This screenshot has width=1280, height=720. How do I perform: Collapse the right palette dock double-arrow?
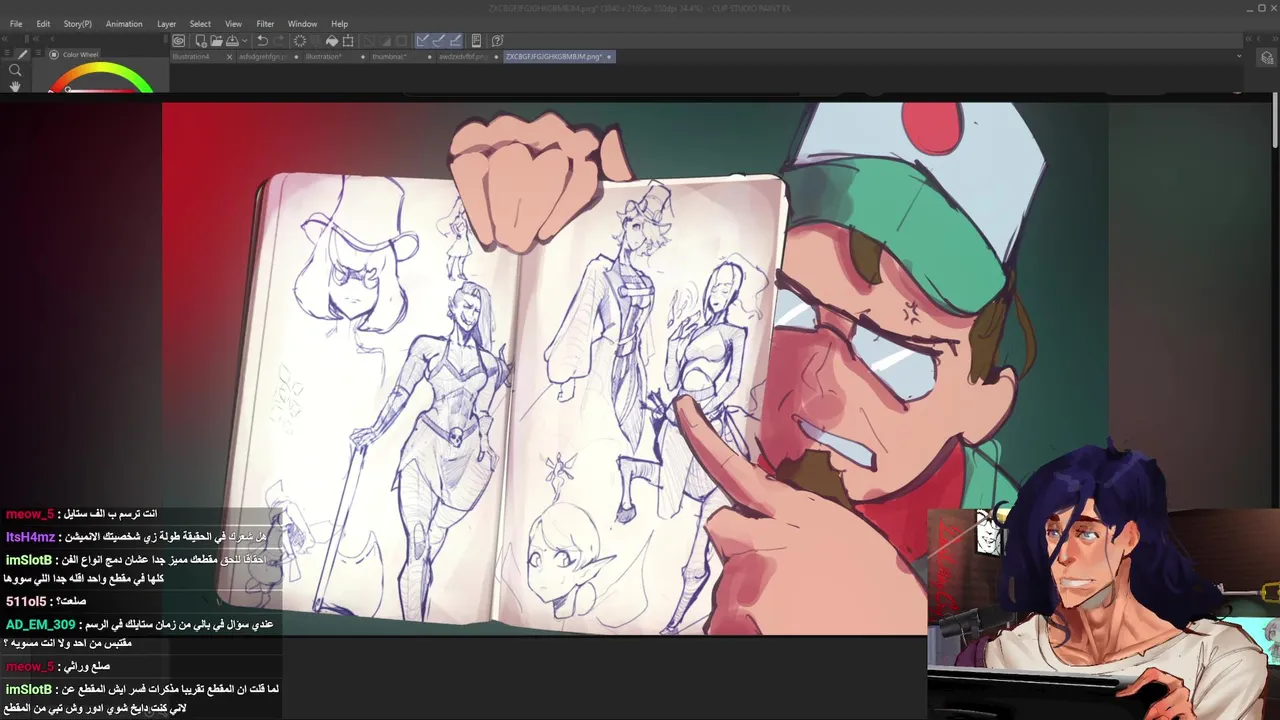1275,39
